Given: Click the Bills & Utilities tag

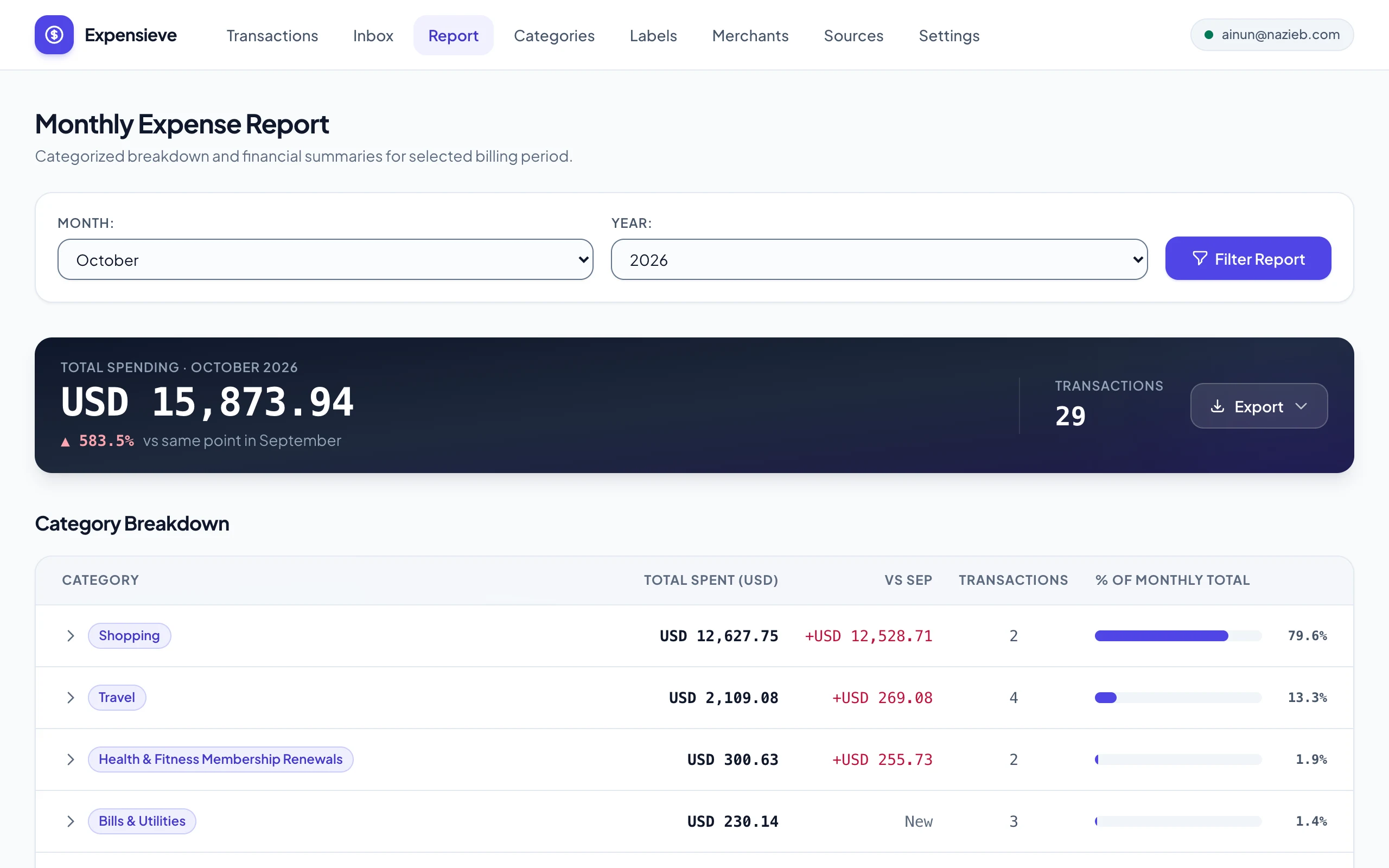Looking at the screenshot, I should (x=142, y=821).
